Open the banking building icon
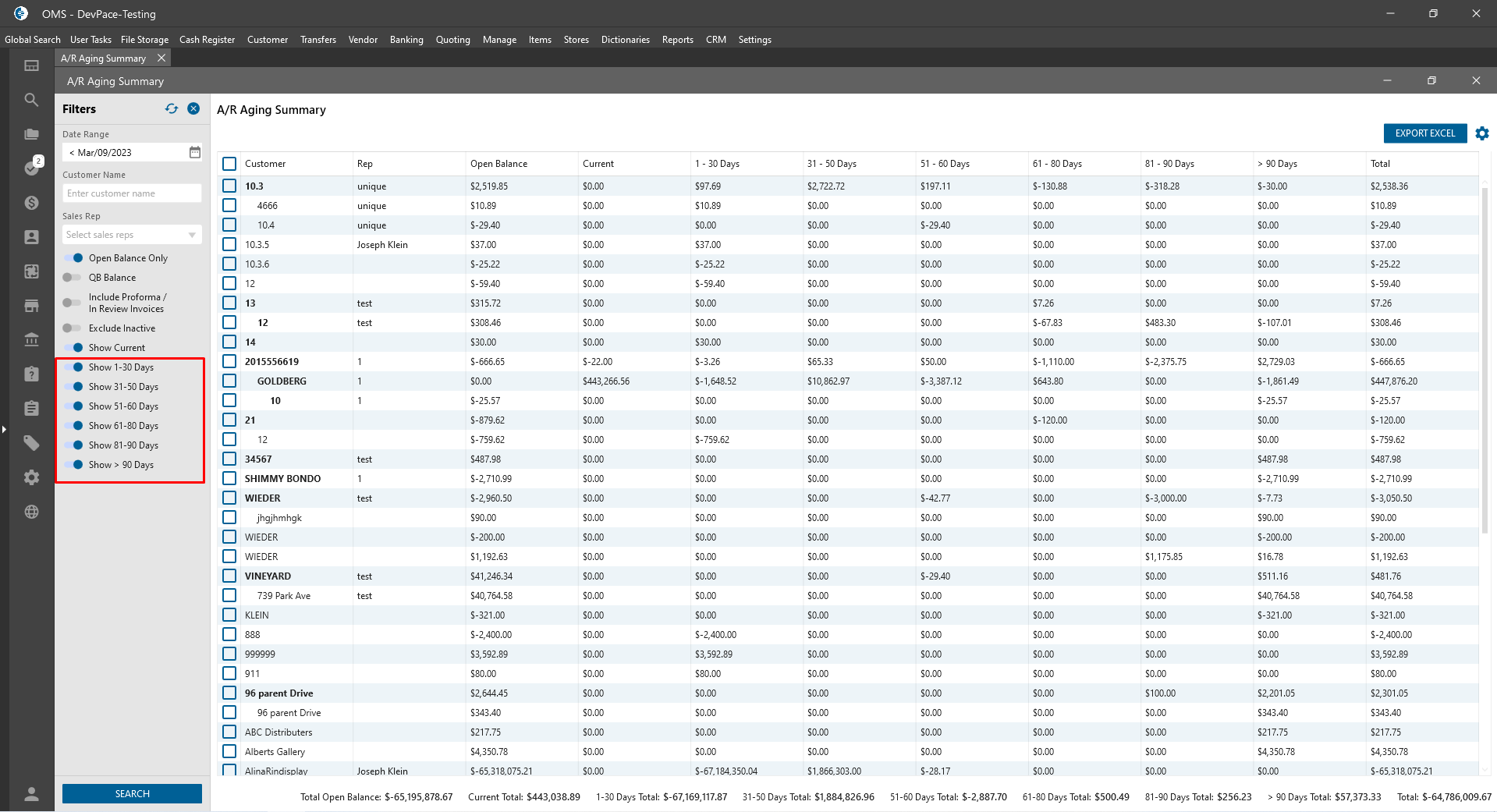 (31, 340)
